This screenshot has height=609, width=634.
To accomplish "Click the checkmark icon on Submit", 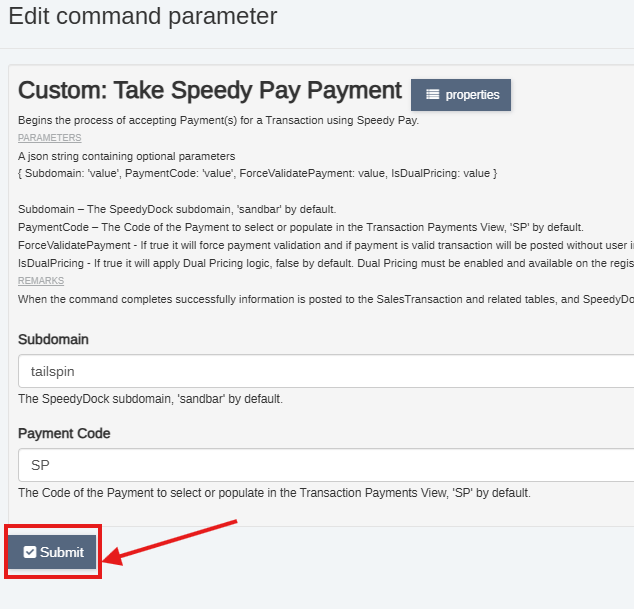I will point(30,552).
